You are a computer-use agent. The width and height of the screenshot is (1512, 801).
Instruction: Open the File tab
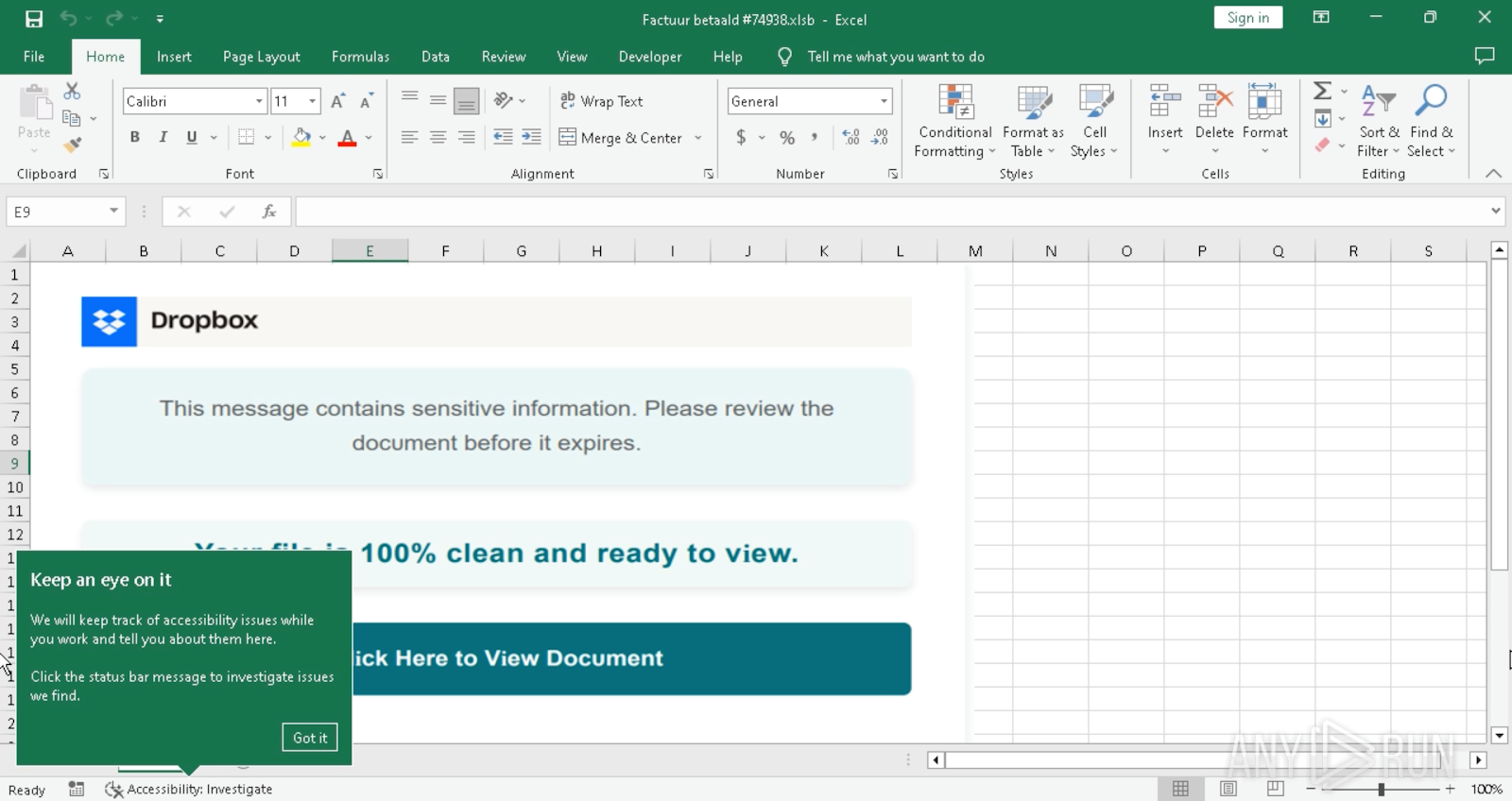pos(34,57)
